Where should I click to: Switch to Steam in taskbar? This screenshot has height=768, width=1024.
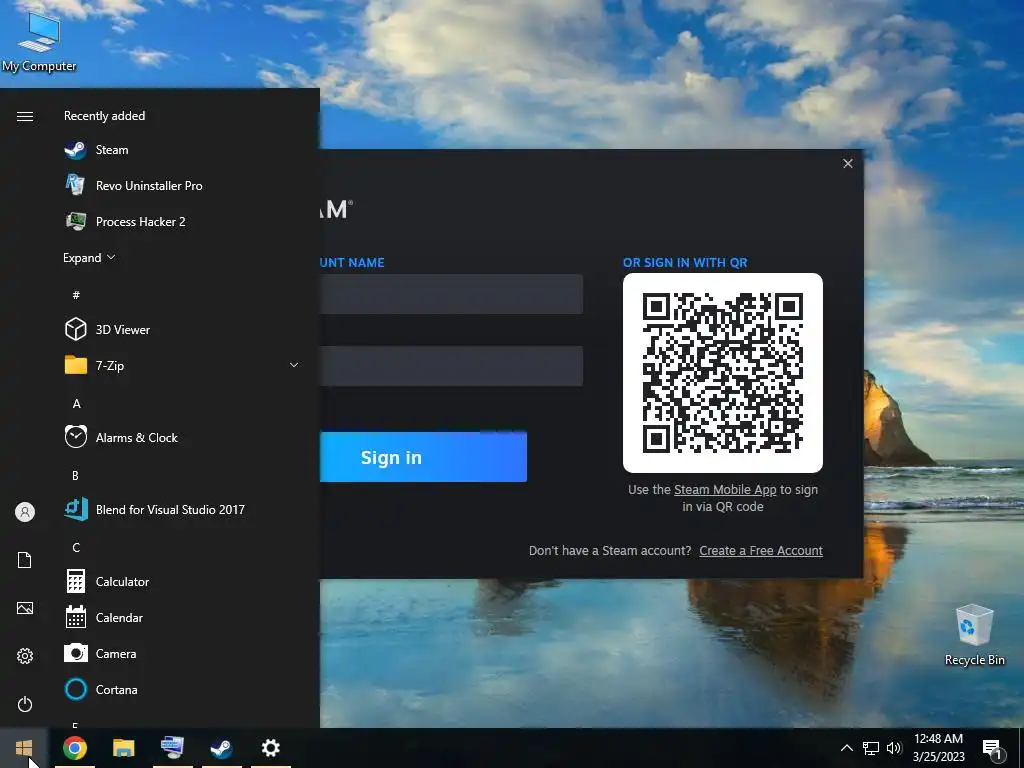coord(221,748)
